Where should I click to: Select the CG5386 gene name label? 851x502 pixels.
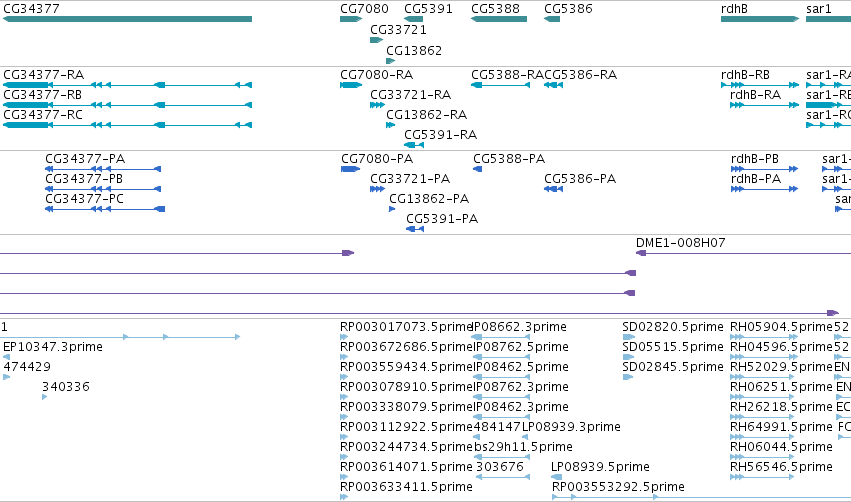click(568, 9)
